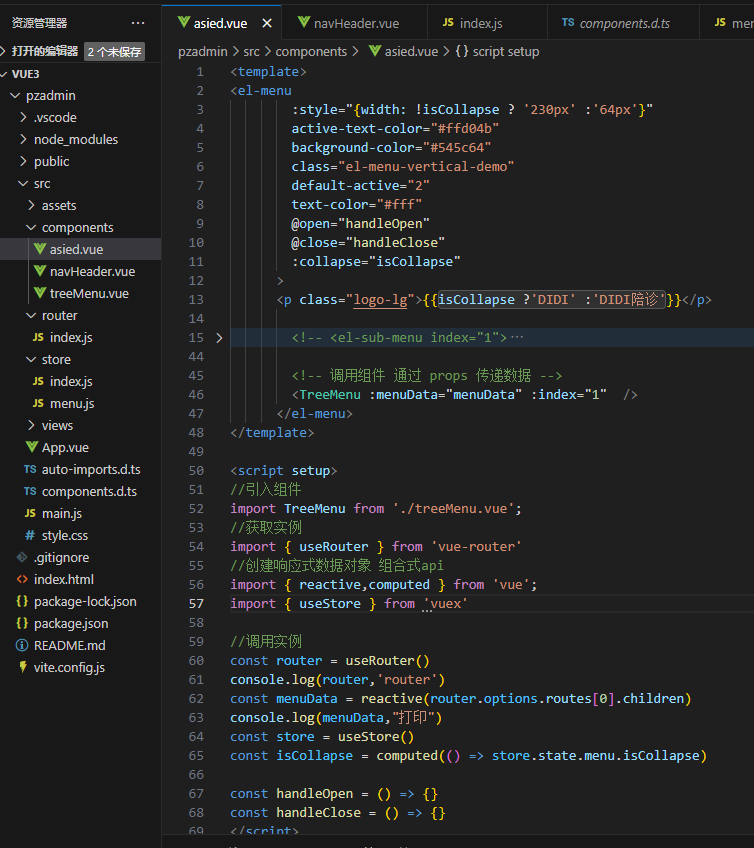
Task: Click git icon beside .gitignore
Action: click(22, 557)
